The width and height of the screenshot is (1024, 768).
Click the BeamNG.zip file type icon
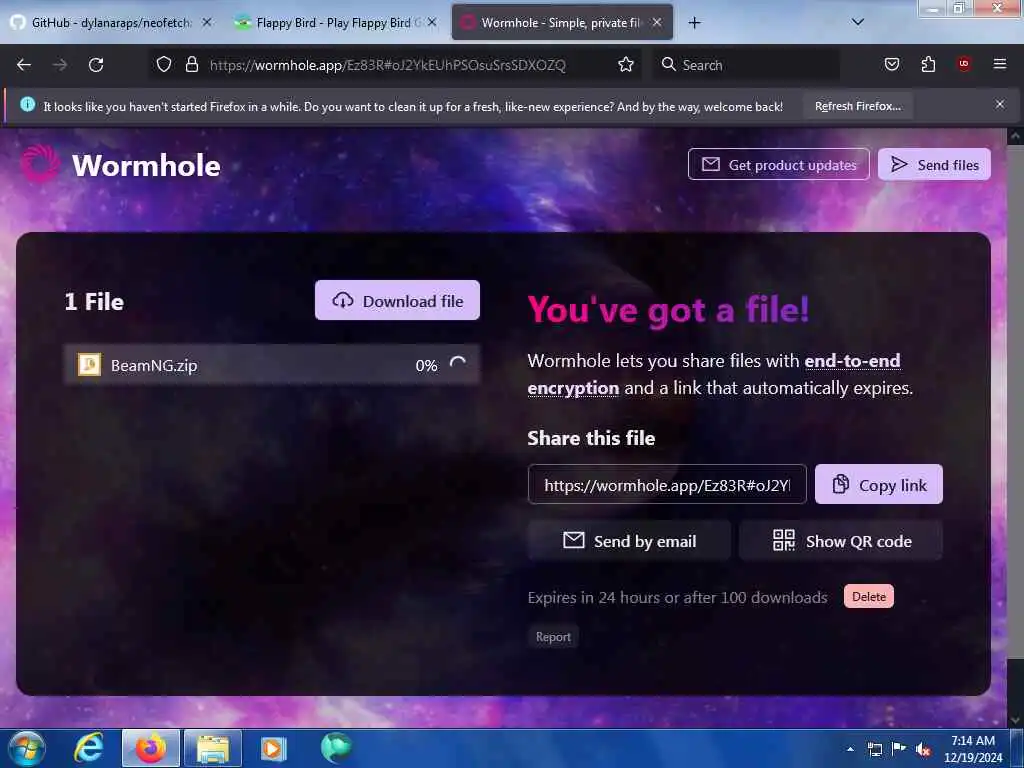coord(89,364)
